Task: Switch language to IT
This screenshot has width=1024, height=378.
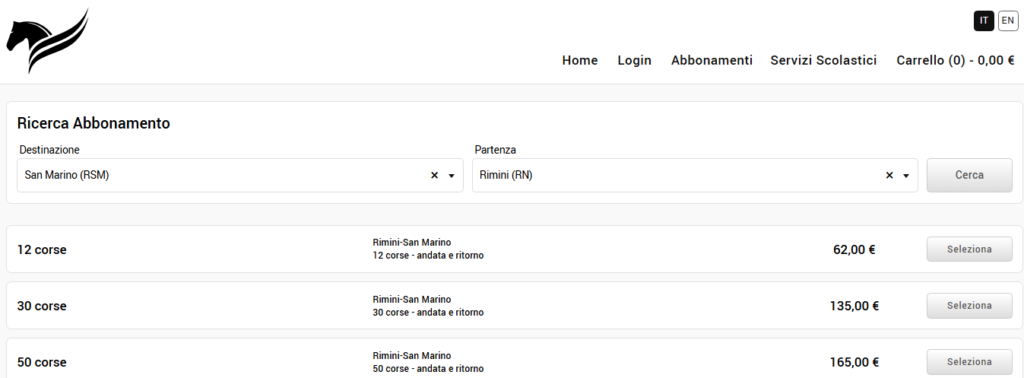Action: pos(984,21)
